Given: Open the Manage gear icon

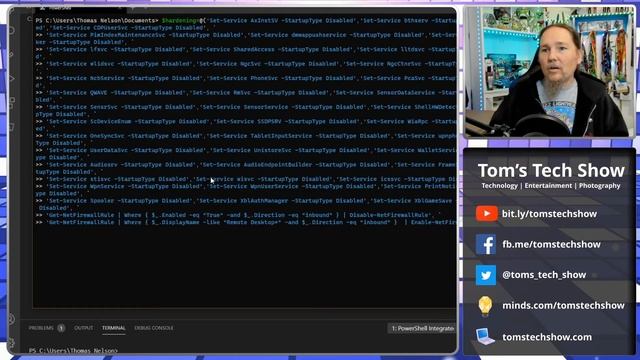Looking at the screenshot, I should [12, 343].
